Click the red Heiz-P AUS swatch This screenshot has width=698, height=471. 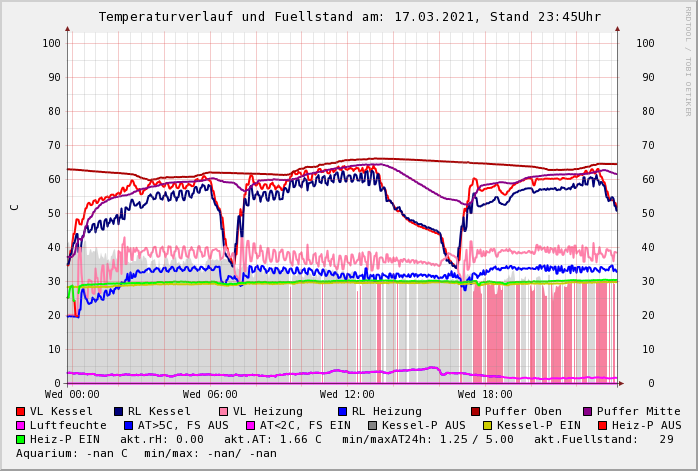(602, 426)
